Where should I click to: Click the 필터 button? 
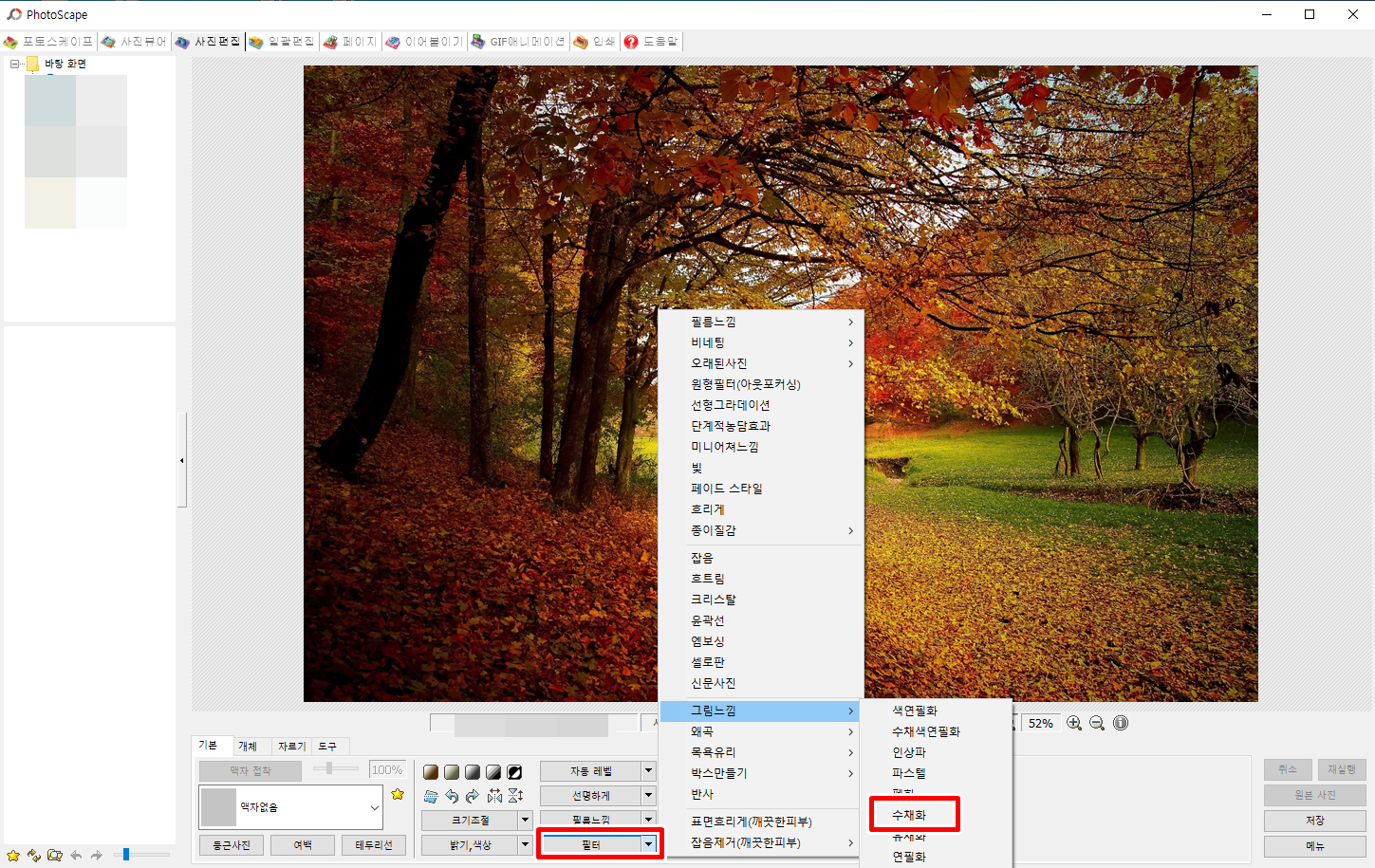coord(591,844)
